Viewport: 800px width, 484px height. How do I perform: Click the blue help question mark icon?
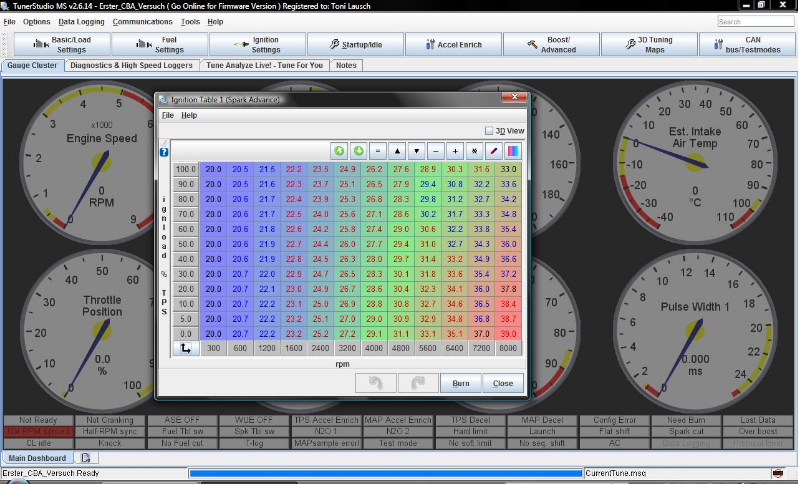coord(164,152)
